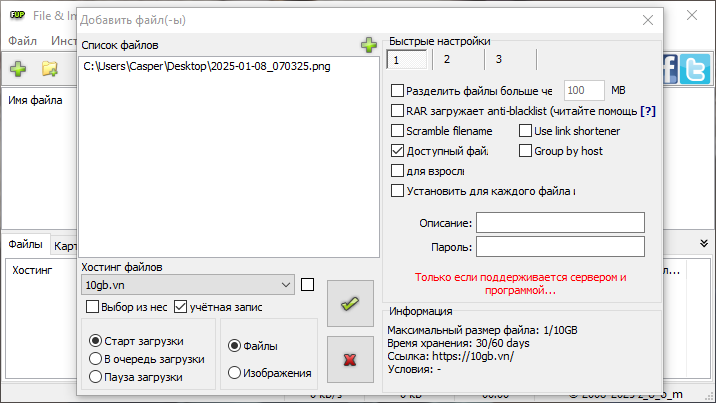Open the Файлы tab in main window
This screenshot has height=403, width=716.
[26, 244]
